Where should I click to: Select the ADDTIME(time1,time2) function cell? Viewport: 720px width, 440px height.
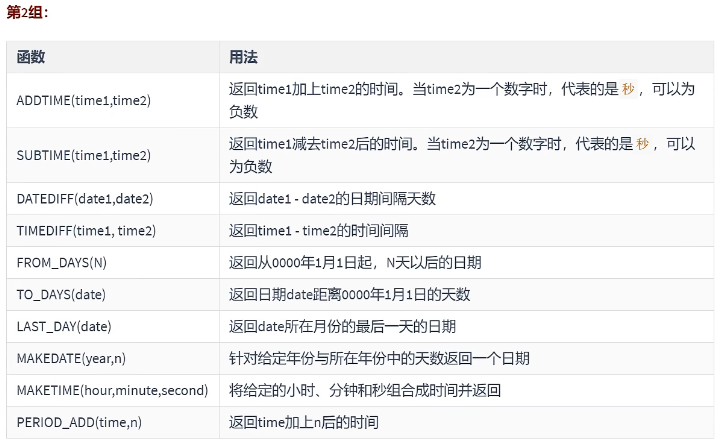tap(84, 100)
